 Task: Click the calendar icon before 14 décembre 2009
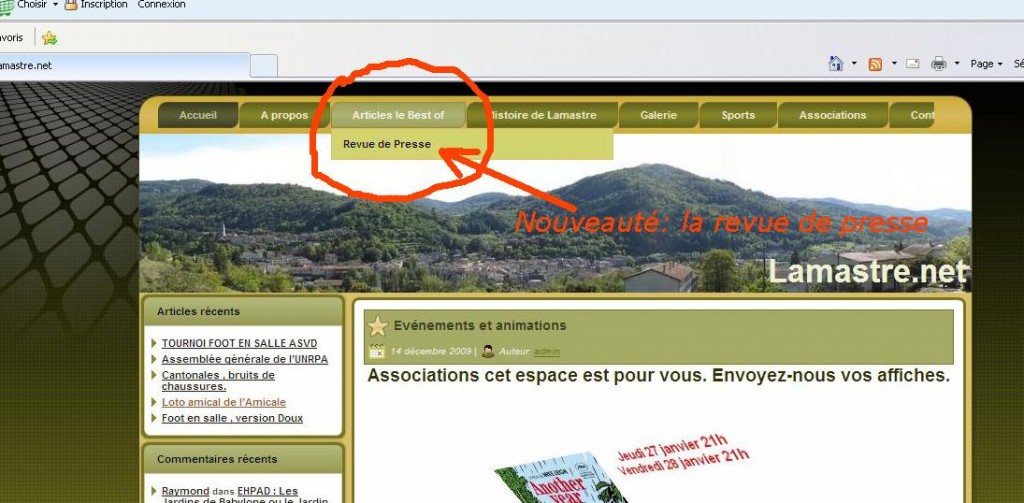tap(376, 351)
